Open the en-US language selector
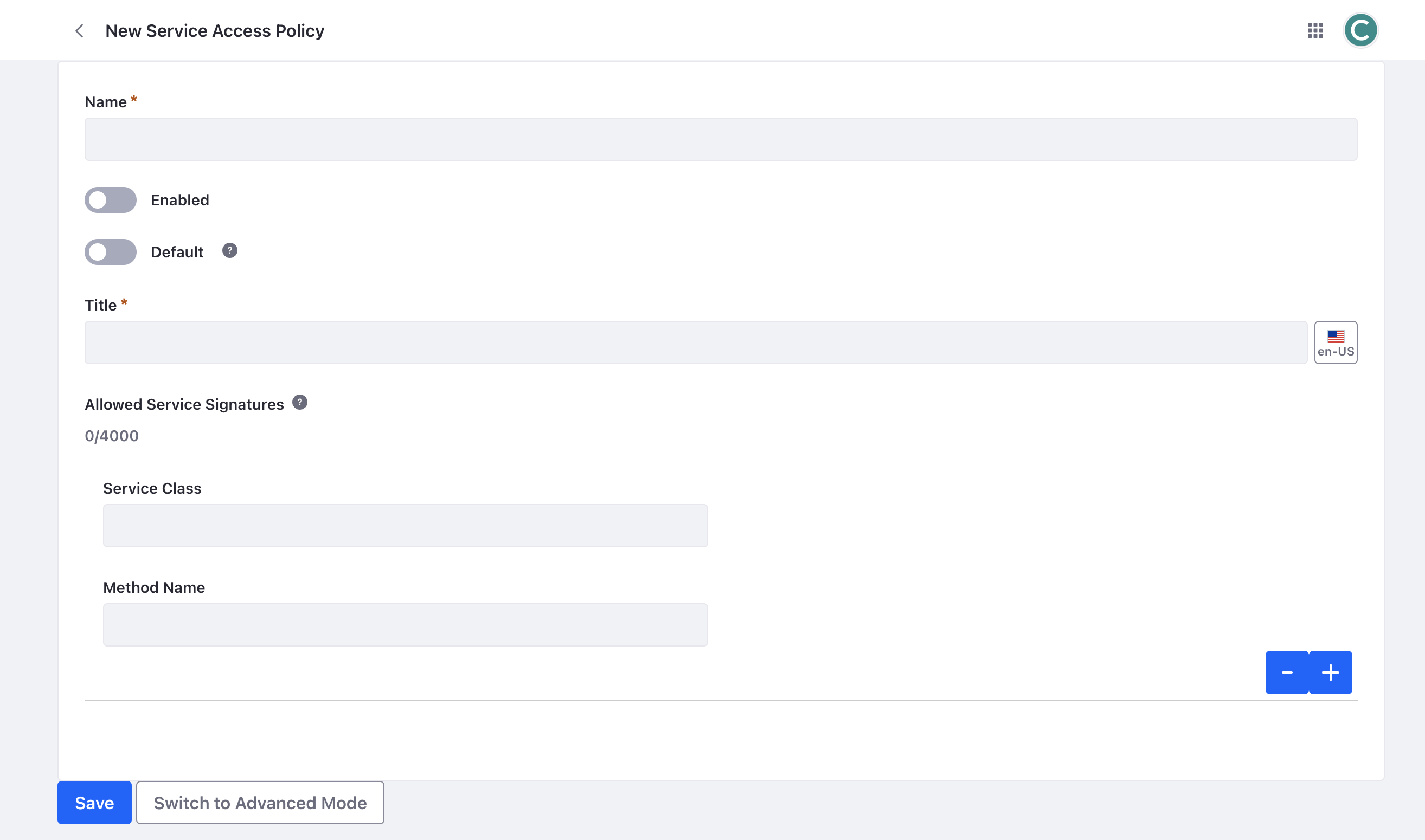 1336,343
